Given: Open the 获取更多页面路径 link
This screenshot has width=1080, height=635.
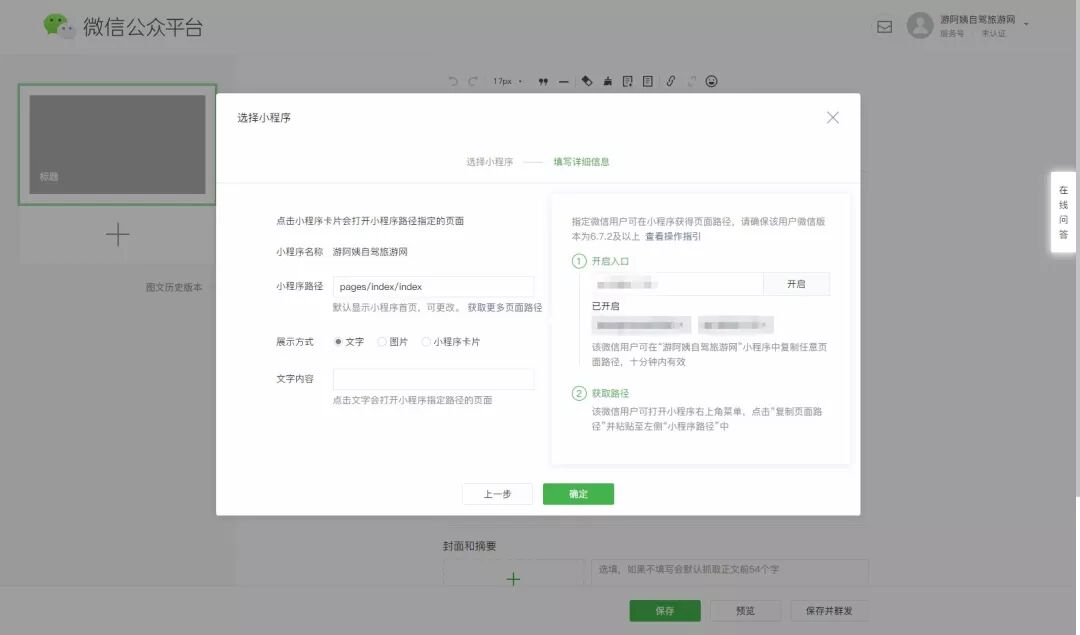Looking at the screenshot, I should pos(505,307).
